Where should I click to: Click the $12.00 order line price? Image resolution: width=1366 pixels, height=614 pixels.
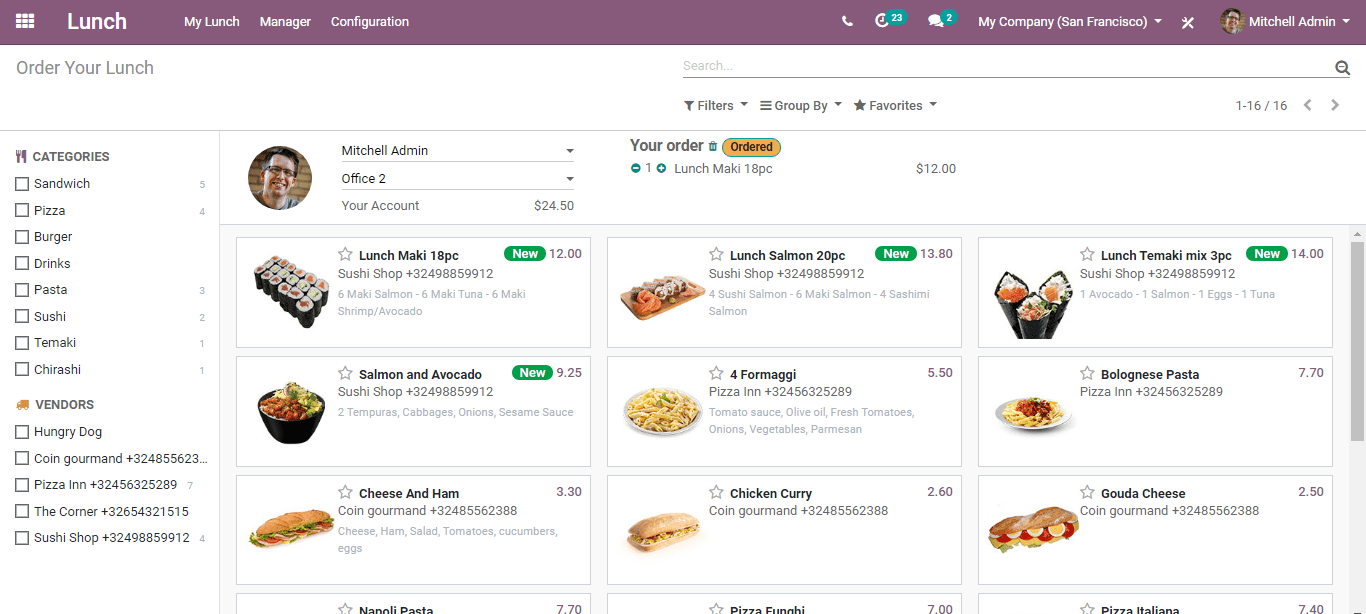click(936, 169)
